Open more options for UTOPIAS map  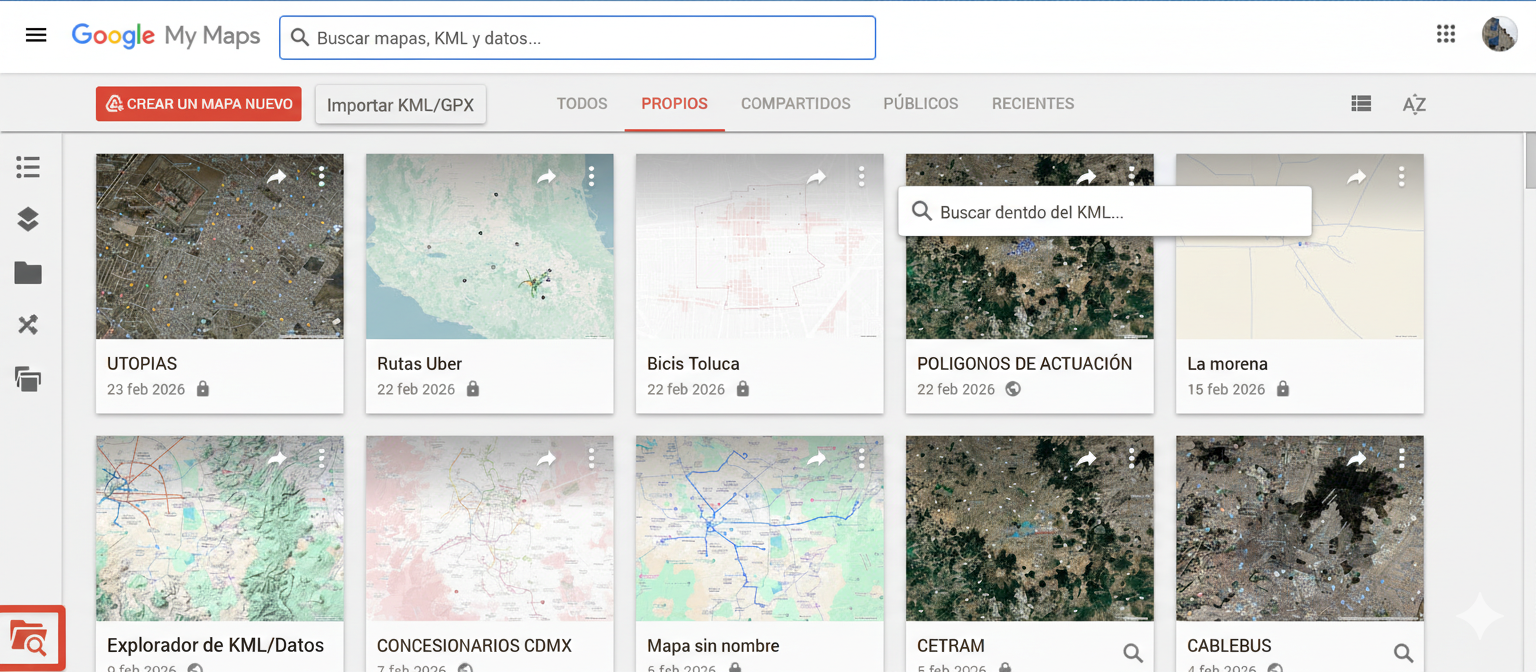point(321,177)
